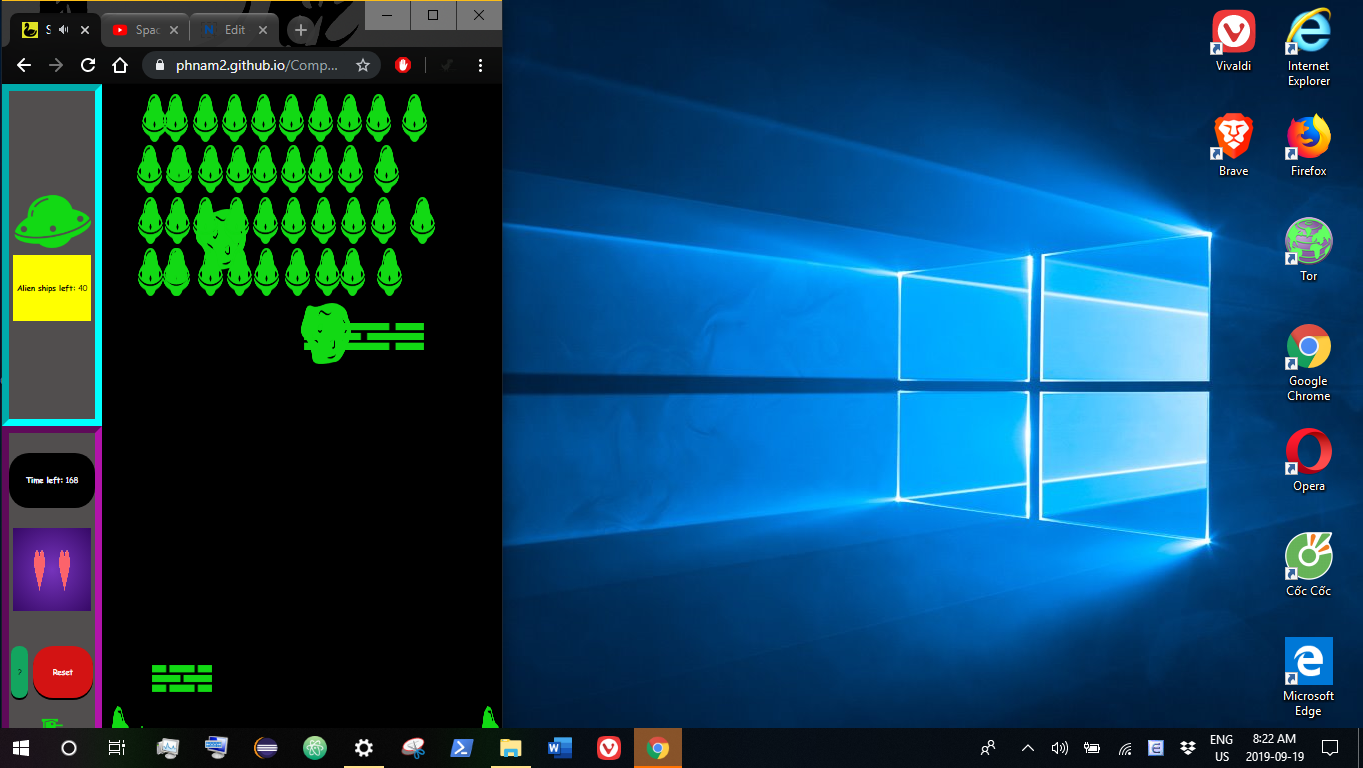Open Microsoft Edge desktop shortcut
Viewport: 1363px width, 768px height.
[1308, 677]
